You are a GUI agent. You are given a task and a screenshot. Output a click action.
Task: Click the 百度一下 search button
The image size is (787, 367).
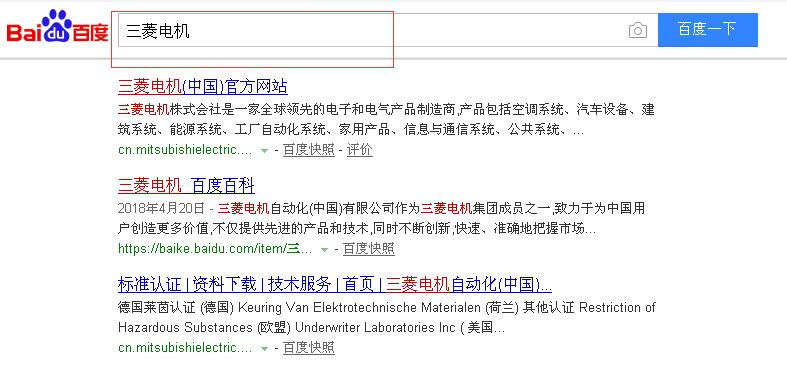pyautogui.click(x=708, y=30)
